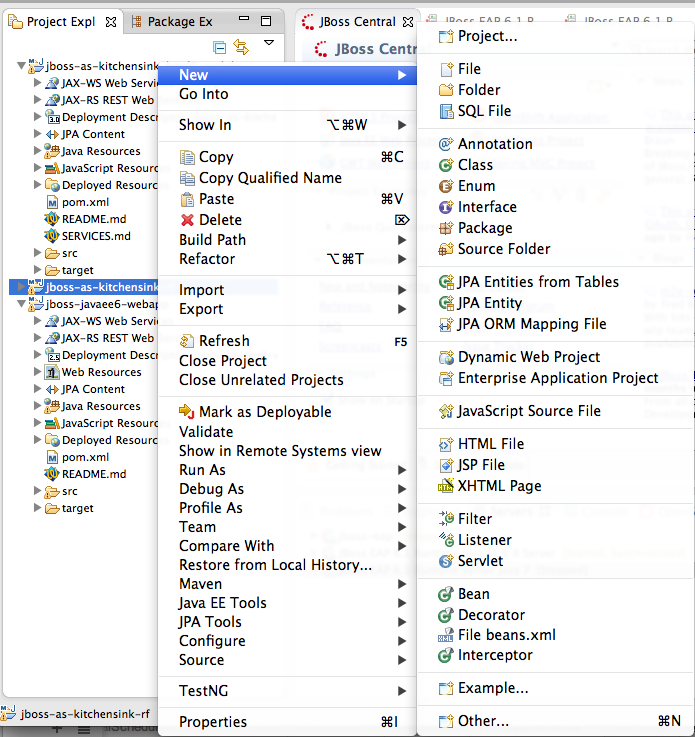The width and height of the screenshot is (695, 737).
Task: Open the Show In submenu
Action: click(288, 125)
